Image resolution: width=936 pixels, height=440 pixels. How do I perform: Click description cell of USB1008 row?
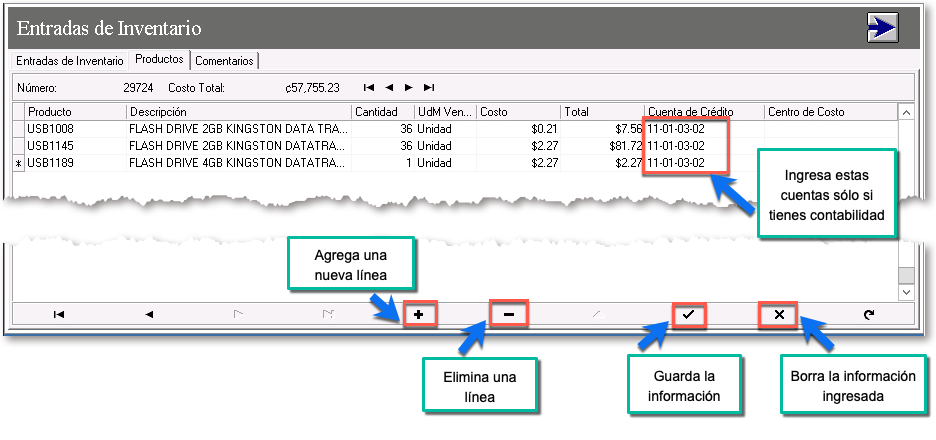pos(239,128)
